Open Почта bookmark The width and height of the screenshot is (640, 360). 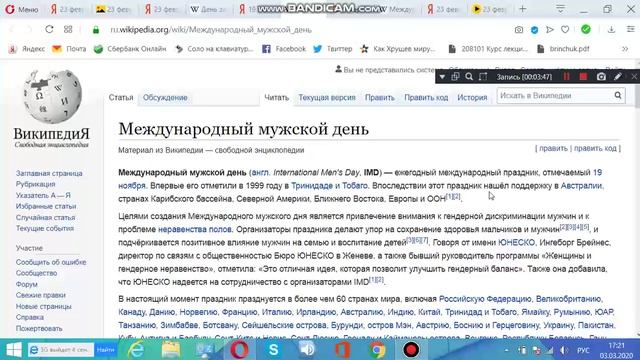pos(69,49)
